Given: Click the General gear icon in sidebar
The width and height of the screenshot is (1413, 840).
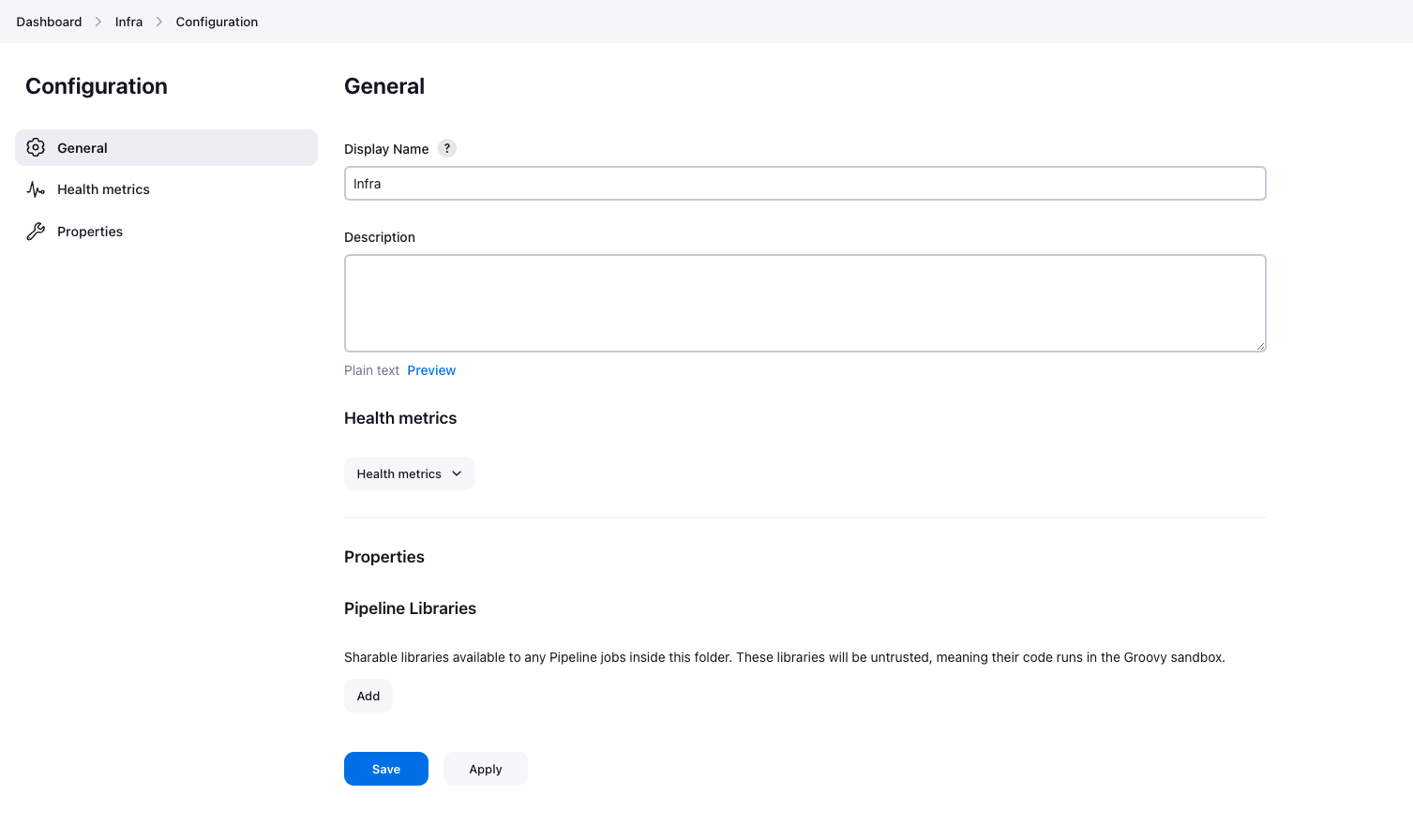Looking at the screenshot, I should [36, 147].
